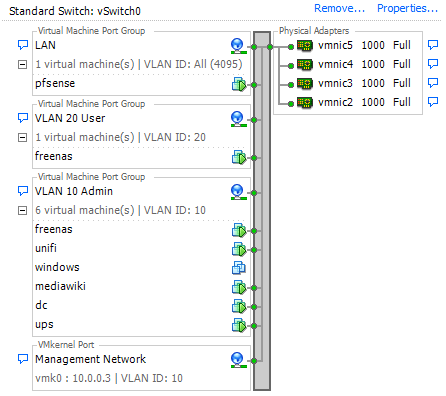Click the pfsense VM icon

239,84
